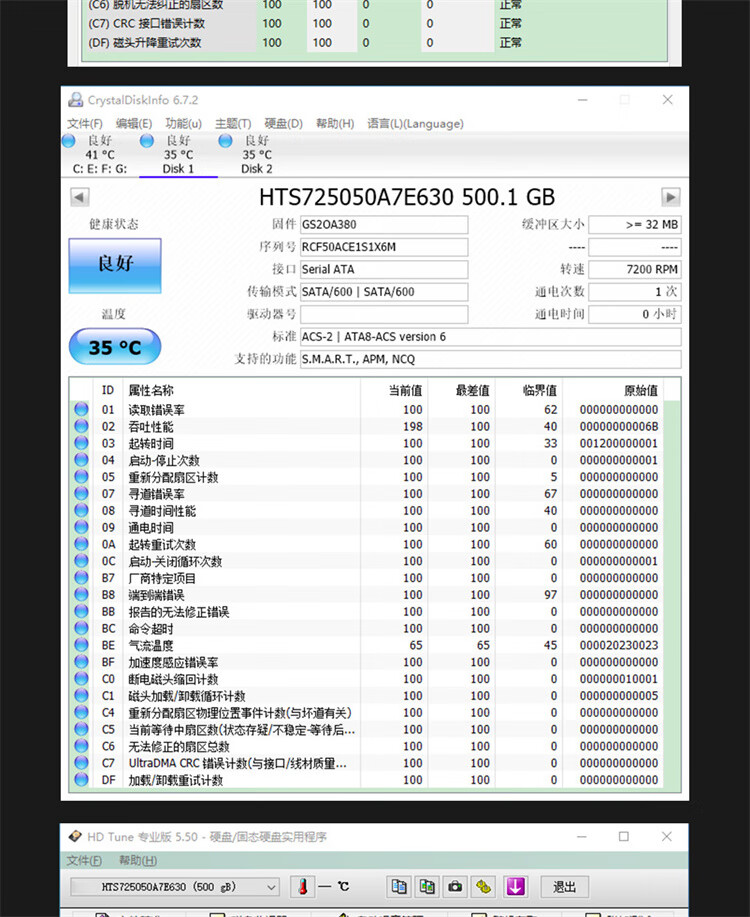
Task: Click status icon of row 09 通电时间
Action: point(81,528)
